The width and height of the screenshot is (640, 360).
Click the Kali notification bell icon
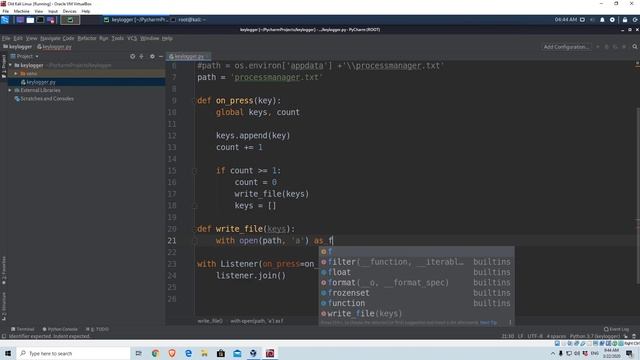602,20
